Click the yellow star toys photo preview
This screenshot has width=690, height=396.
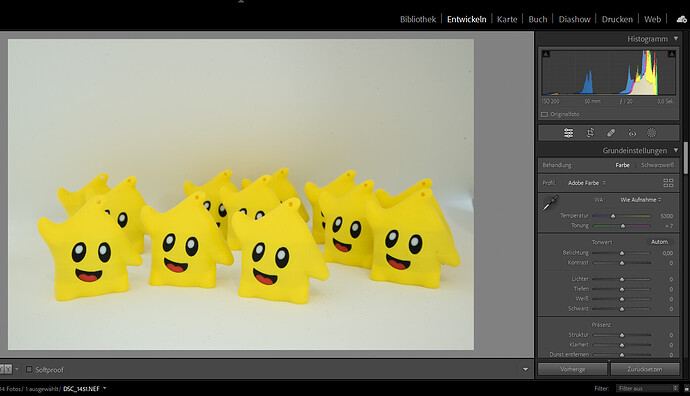click(x=241, y=194)
